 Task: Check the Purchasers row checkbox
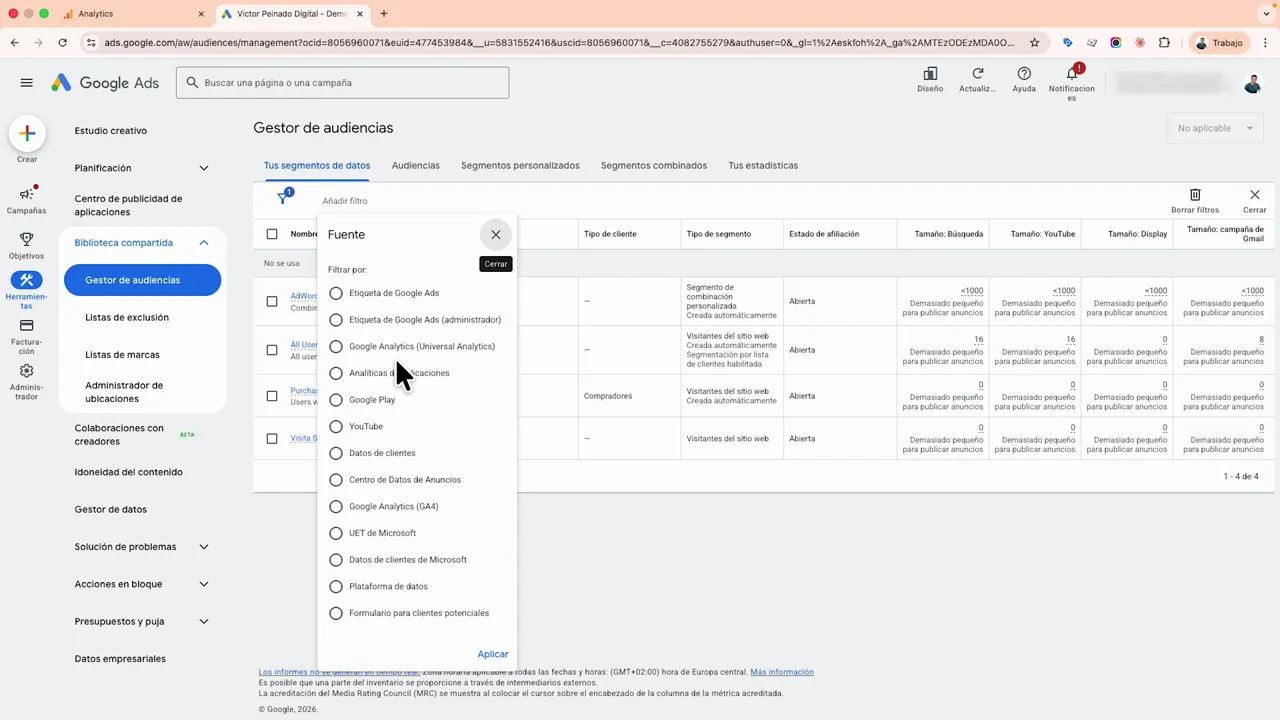pyautogui.click(x=272, y=396)
